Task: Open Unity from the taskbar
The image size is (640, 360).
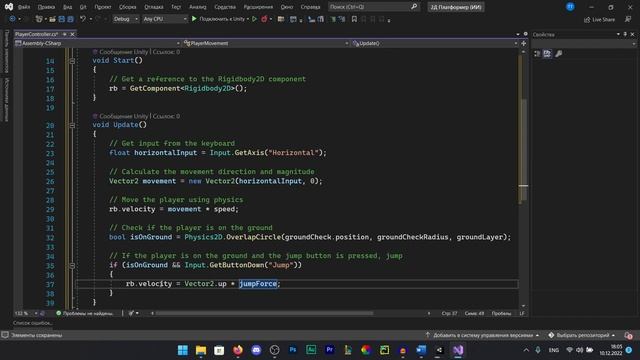Action: pos(439,350)
